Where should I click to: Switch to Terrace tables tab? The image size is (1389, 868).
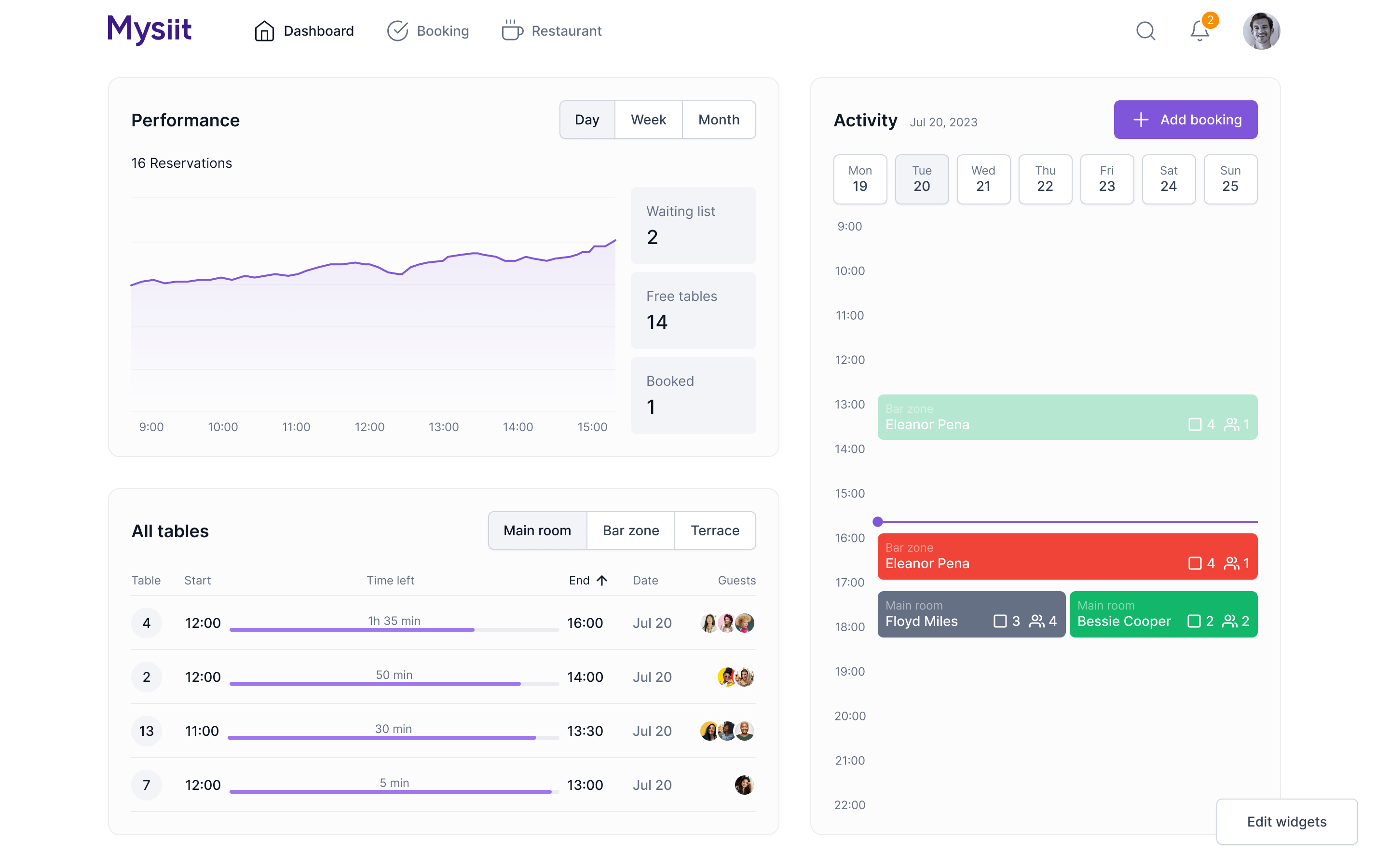coord(715,530)
